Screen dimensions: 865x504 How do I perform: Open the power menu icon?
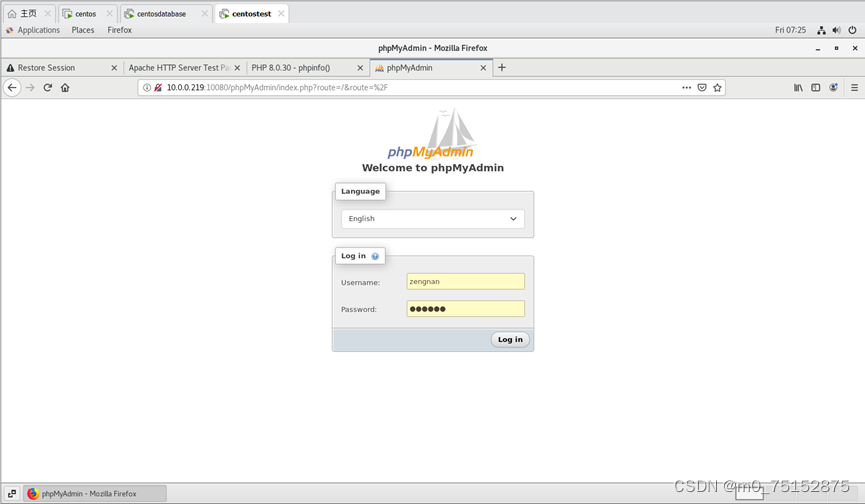[x=852, y=30]
